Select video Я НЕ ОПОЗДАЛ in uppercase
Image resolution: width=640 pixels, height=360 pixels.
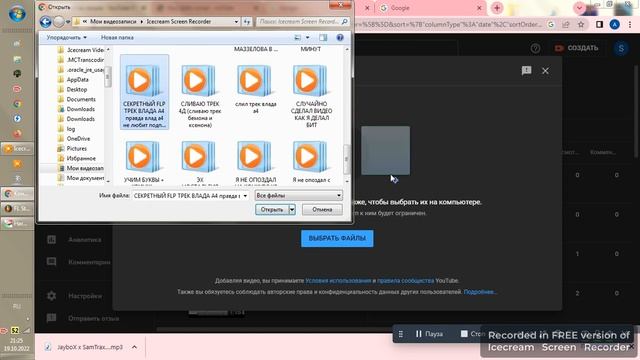[256, 162]
